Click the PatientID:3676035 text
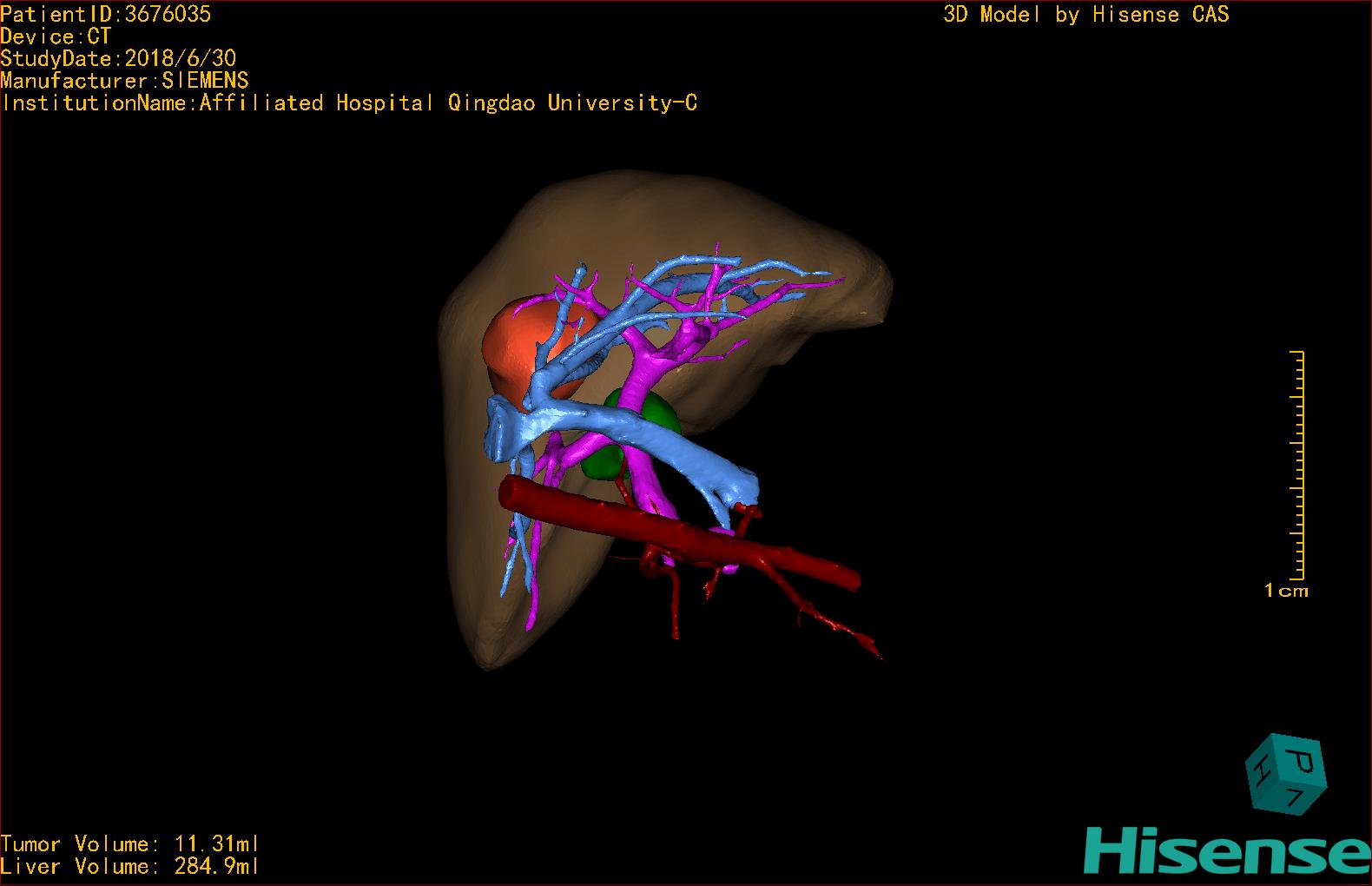This screenshot has height=886, width=1372. point(106,14)
